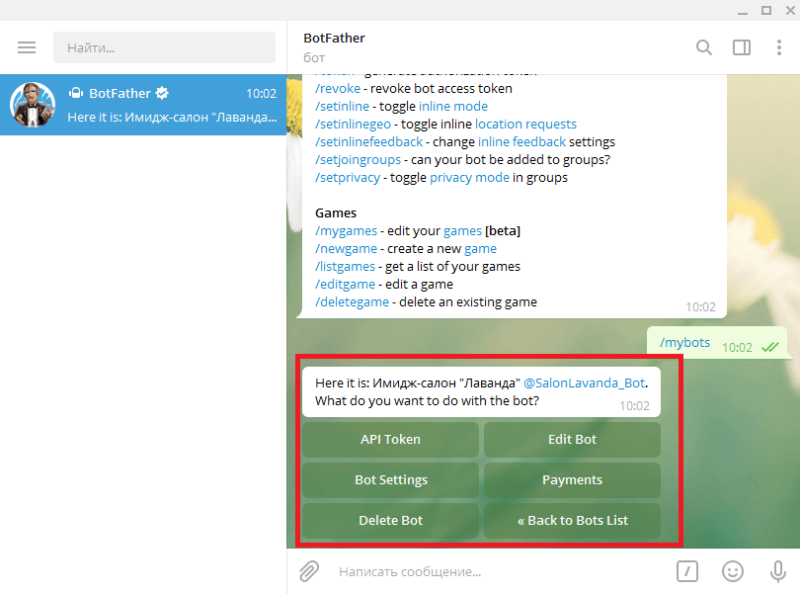Click the Payments button

[x=572, y=480]
